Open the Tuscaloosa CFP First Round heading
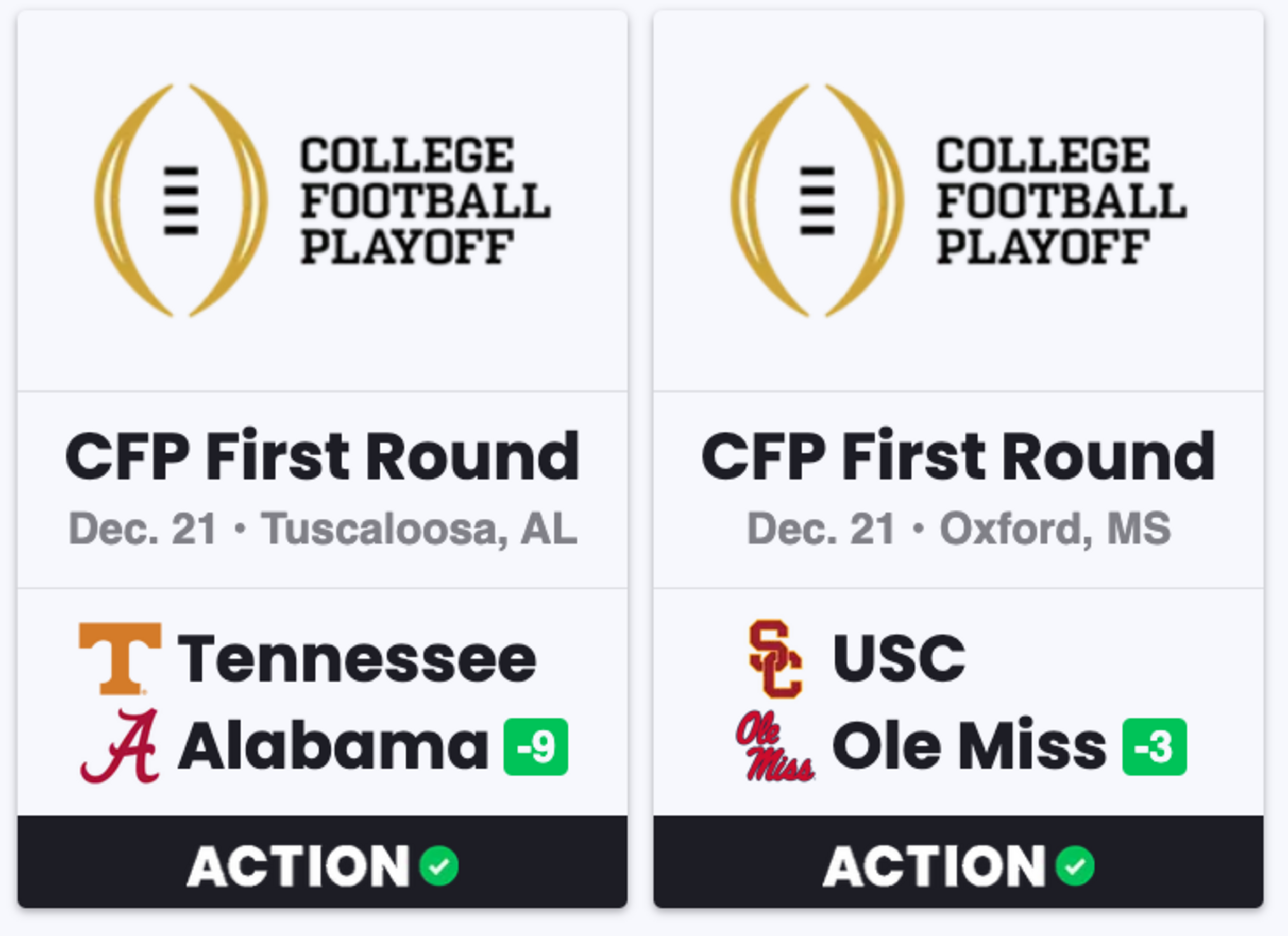 (323, 456)
